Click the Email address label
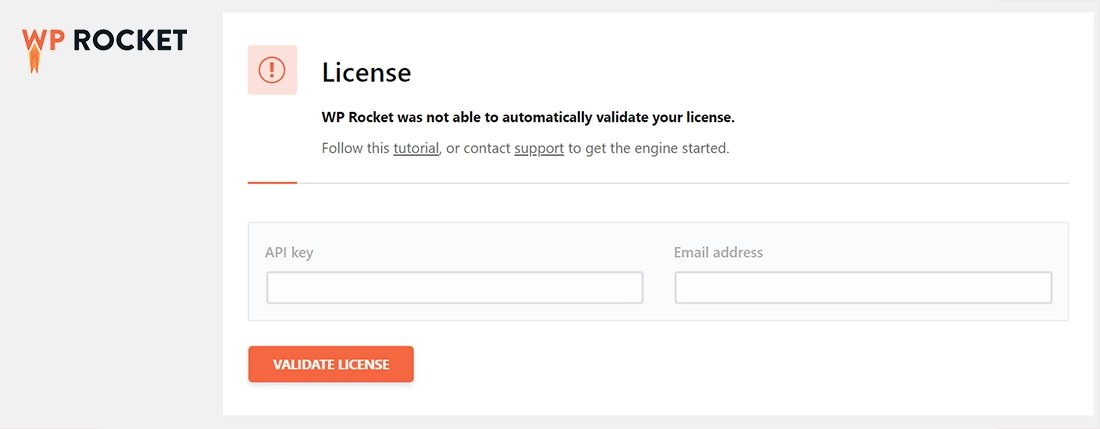 718,253
